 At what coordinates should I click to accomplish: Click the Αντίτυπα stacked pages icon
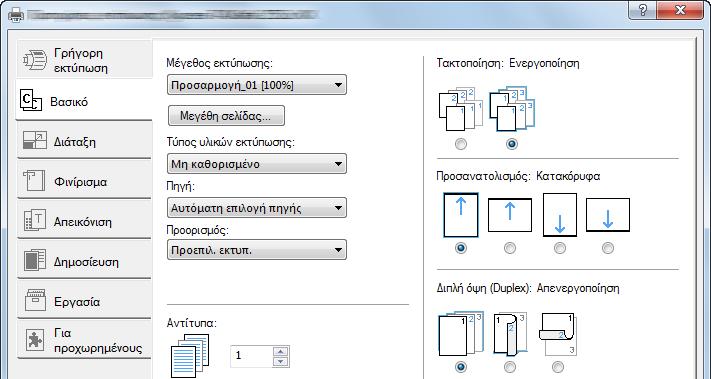[190, 356]
